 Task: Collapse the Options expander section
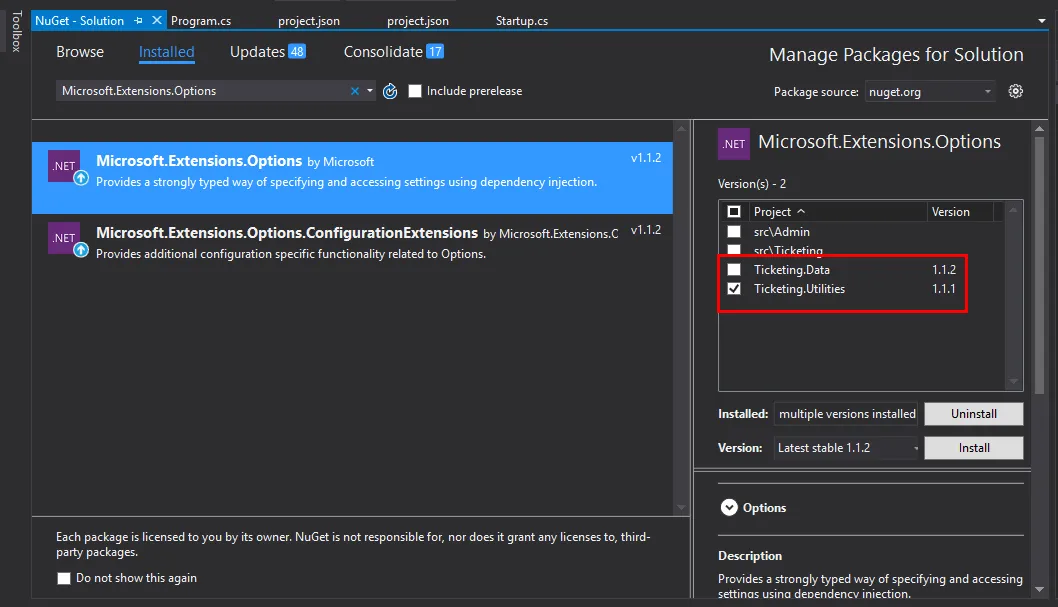[x=729, y=508]
